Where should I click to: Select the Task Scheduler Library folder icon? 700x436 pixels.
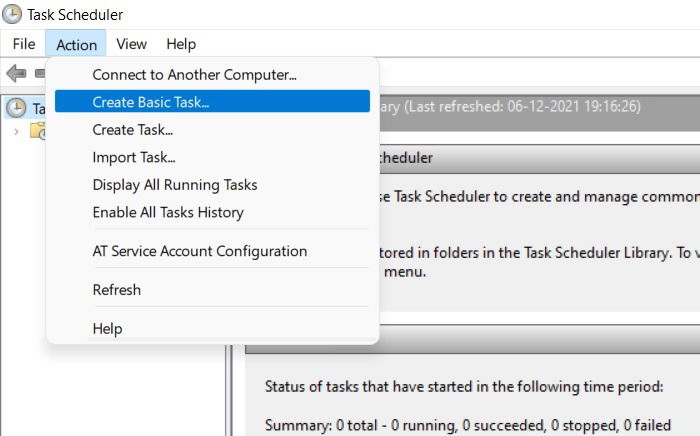pyautogui.click(x=38, y=131)
